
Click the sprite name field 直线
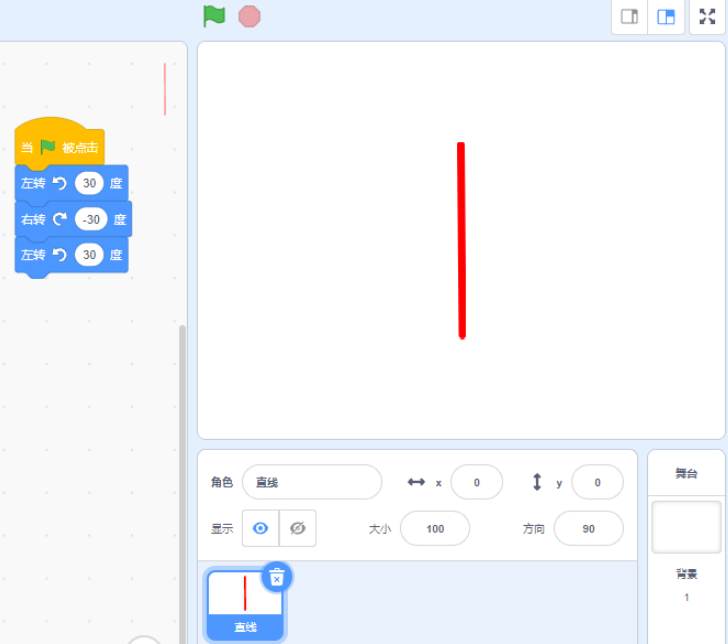coord(312,482)
